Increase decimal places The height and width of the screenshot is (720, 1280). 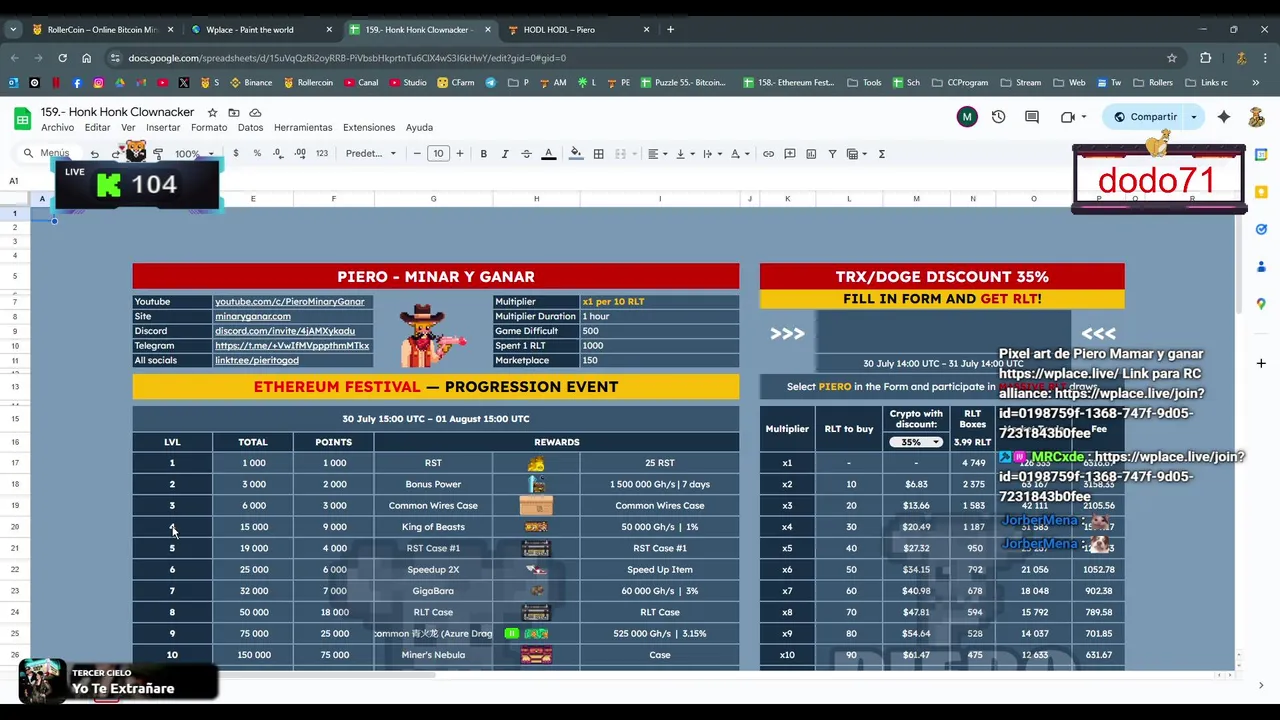(x=300, y=154)
